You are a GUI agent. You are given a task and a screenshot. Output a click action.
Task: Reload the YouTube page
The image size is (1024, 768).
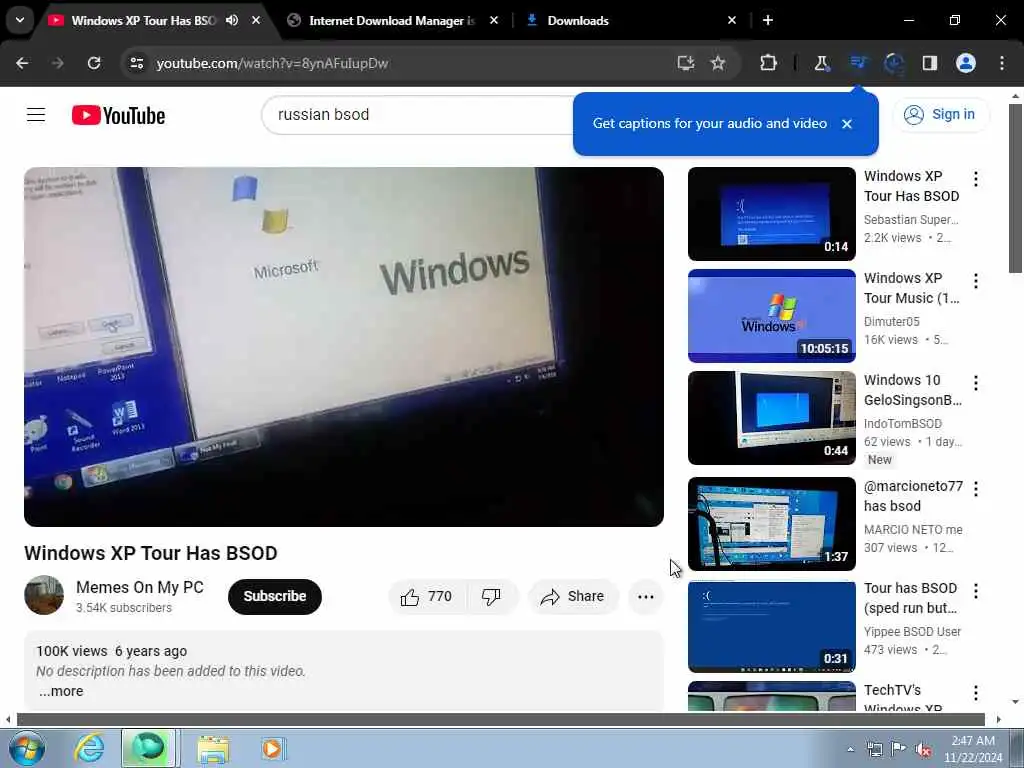(x=94, y=63)
